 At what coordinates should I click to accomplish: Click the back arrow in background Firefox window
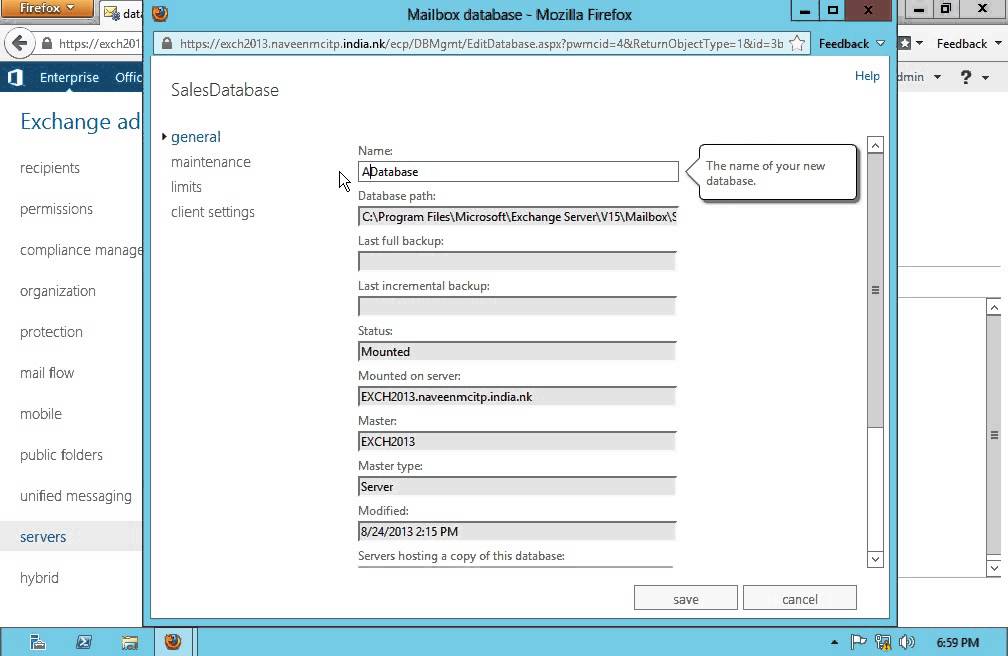click(x=19, y=44)
